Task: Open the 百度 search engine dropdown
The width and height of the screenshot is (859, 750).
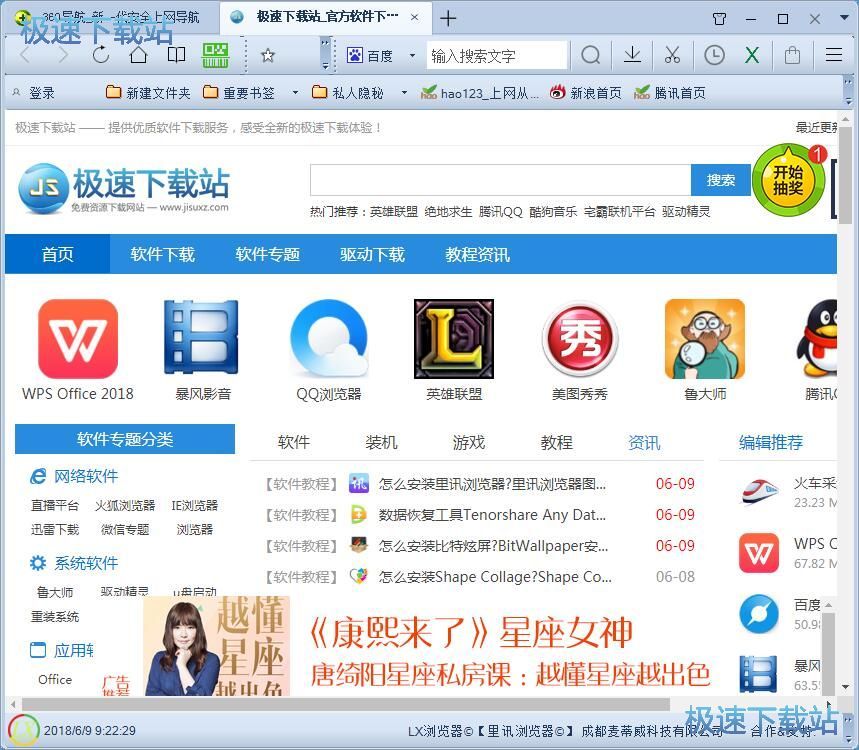Action: point(410,56)
